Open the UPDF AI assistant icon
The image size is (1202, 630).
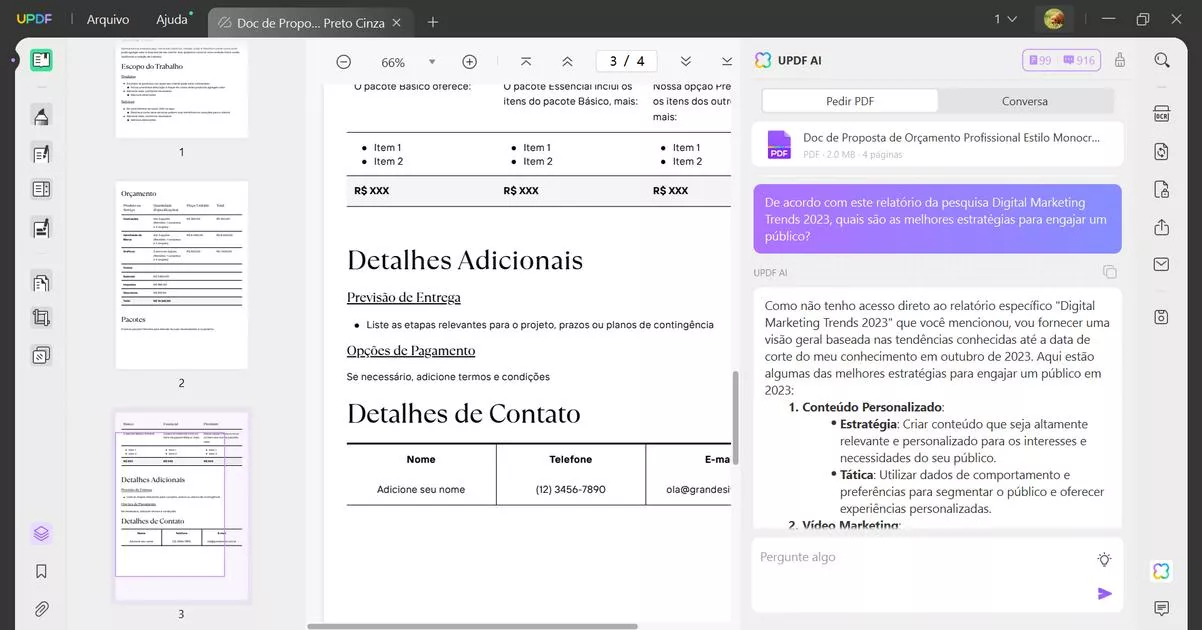coord(1160,570)
